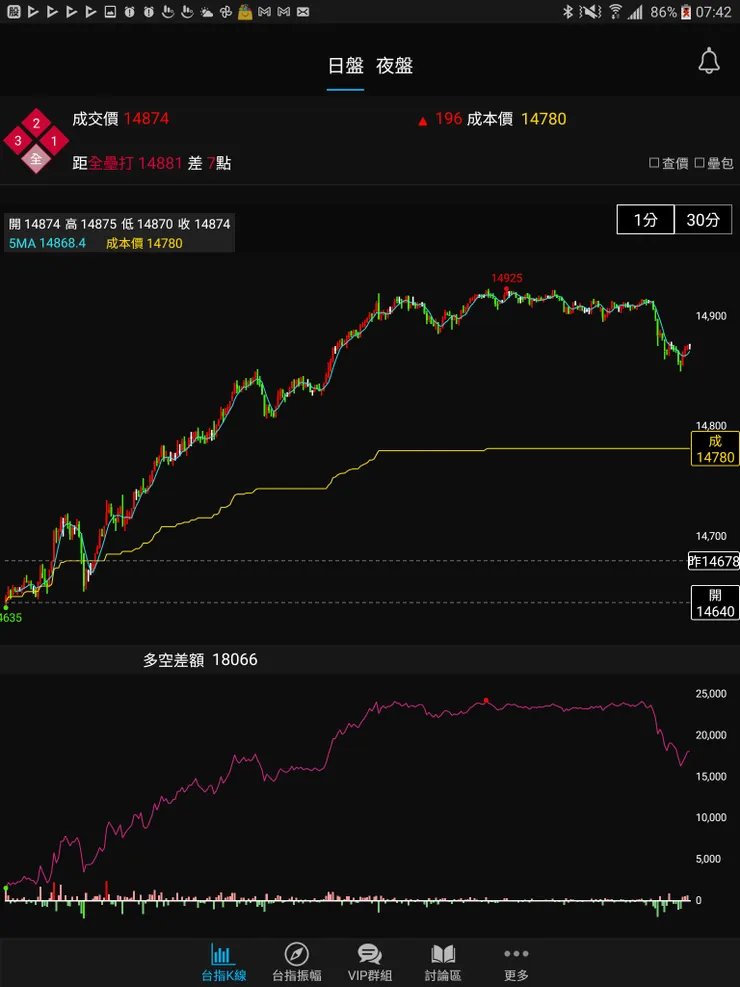Tap the 昨14678 previous close tag
Image resolution: width=740 pixels, height=987 pixels.
[714, 561]
